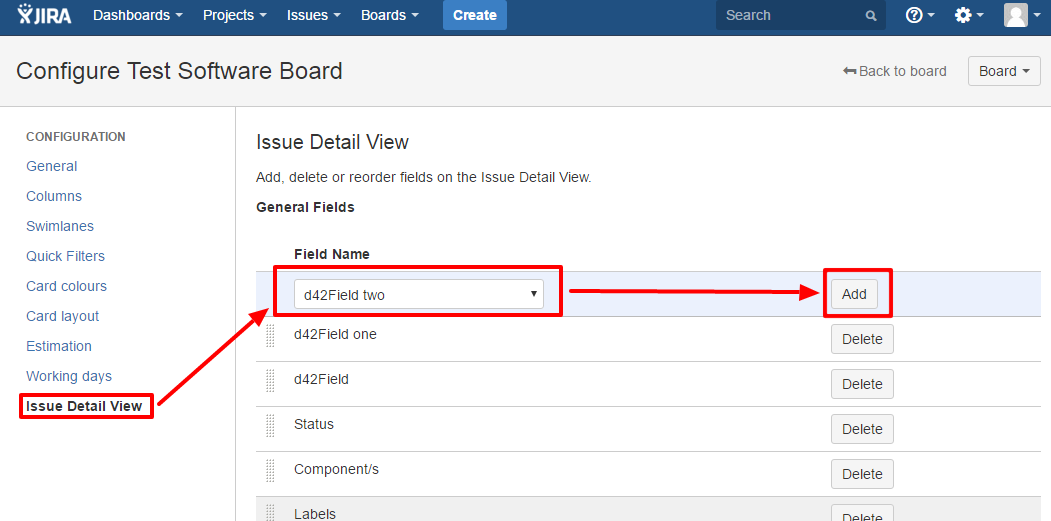Delete the Labels field
The image size is (1051, 521).
click(x=862, y=513)
